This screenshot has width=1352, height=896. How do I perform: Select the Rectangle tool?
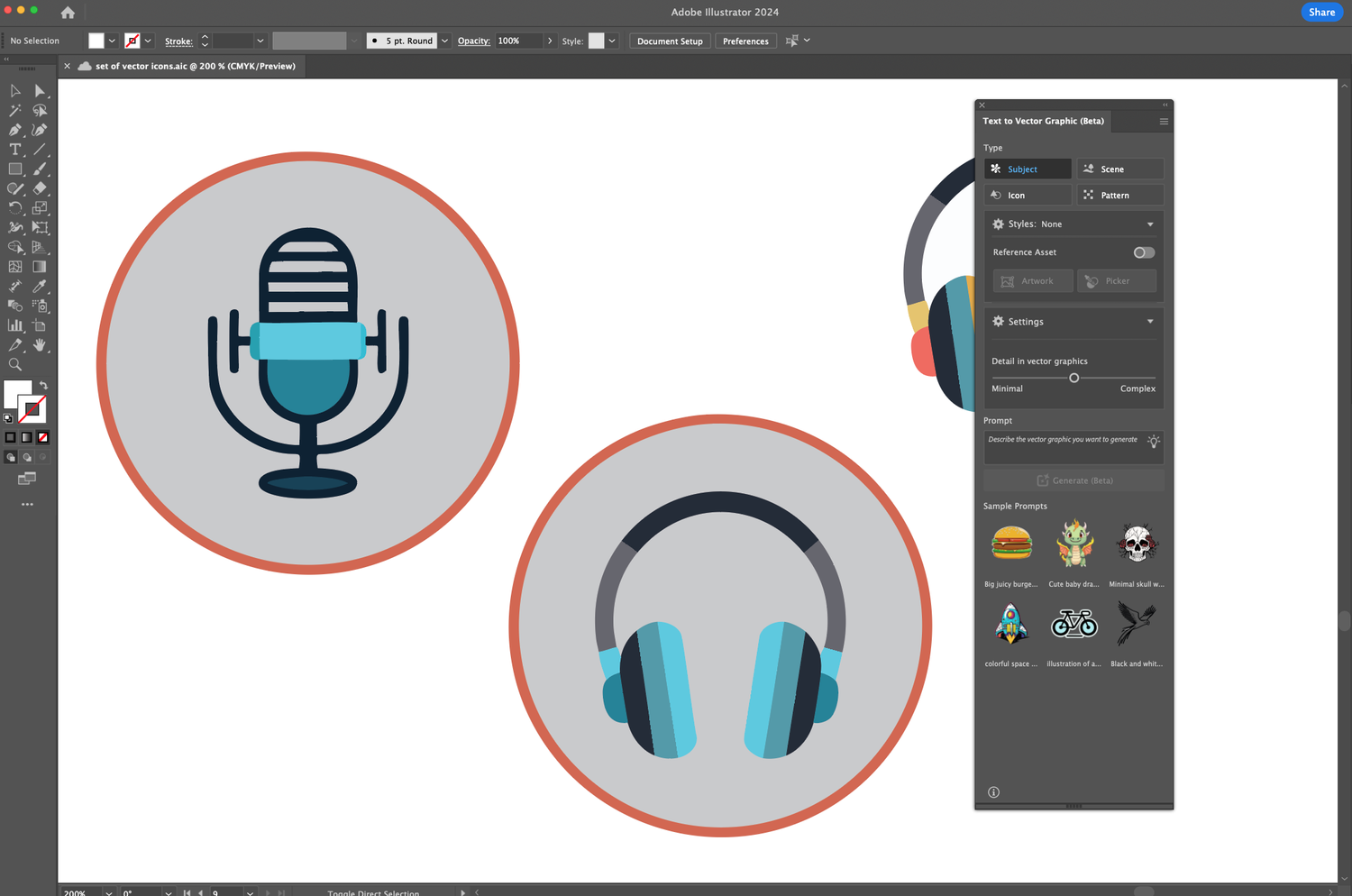tap(14, 169)
